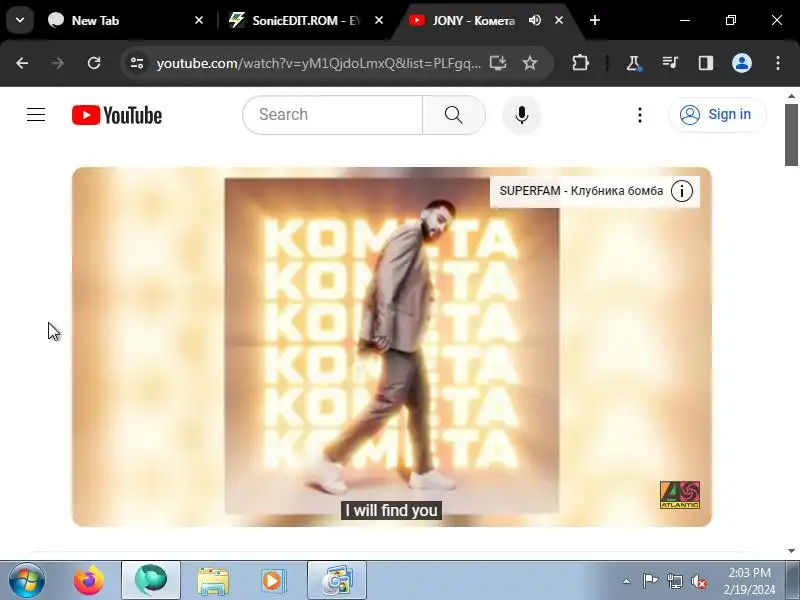
Task: Close the New Tab tab
Action: [199, 20]
